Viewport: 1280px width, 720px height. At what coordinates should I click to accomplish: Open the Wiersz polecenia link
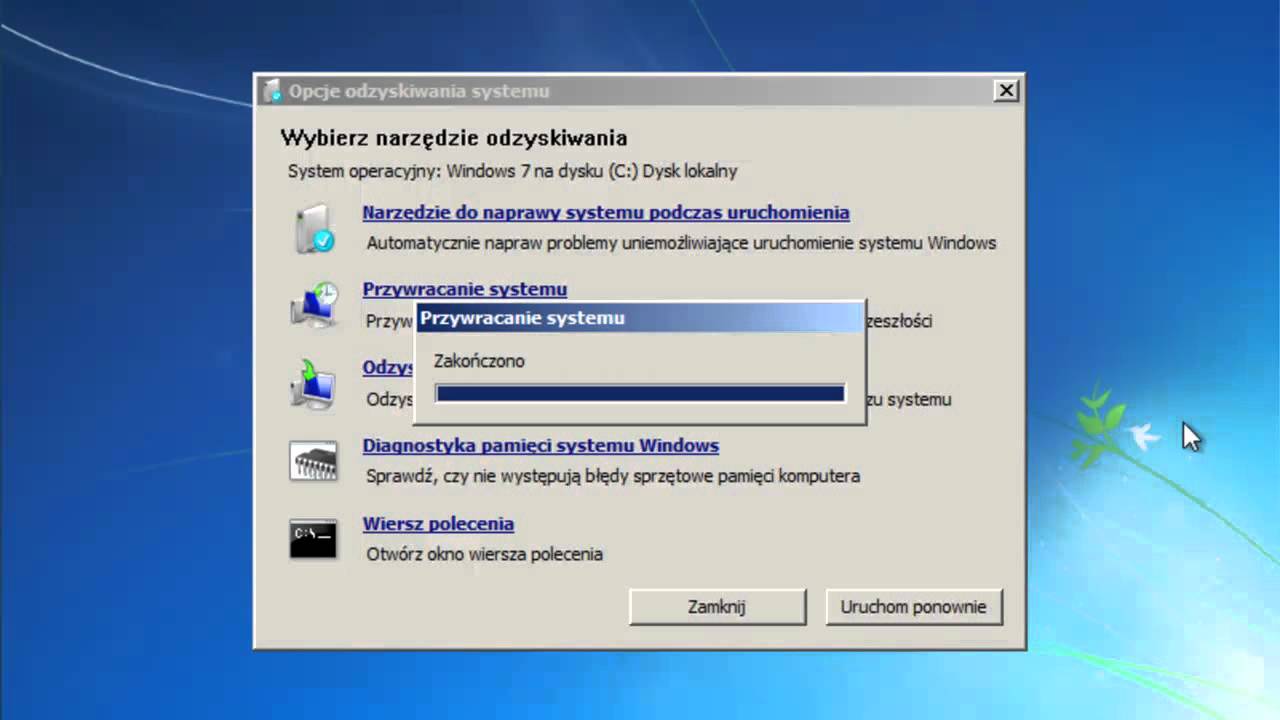[x=438, y=523]
